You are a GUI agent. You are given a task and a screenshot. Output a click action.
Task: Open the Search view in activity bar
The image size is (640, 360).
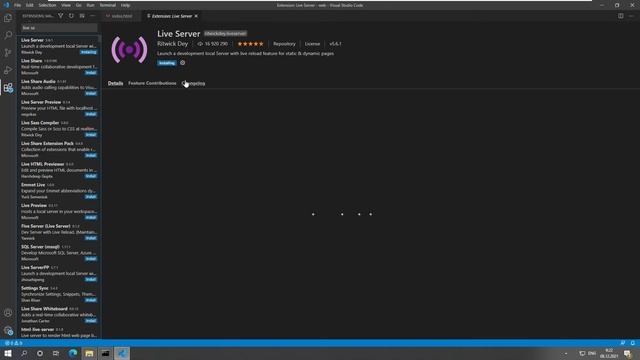(x=8, y=35)
